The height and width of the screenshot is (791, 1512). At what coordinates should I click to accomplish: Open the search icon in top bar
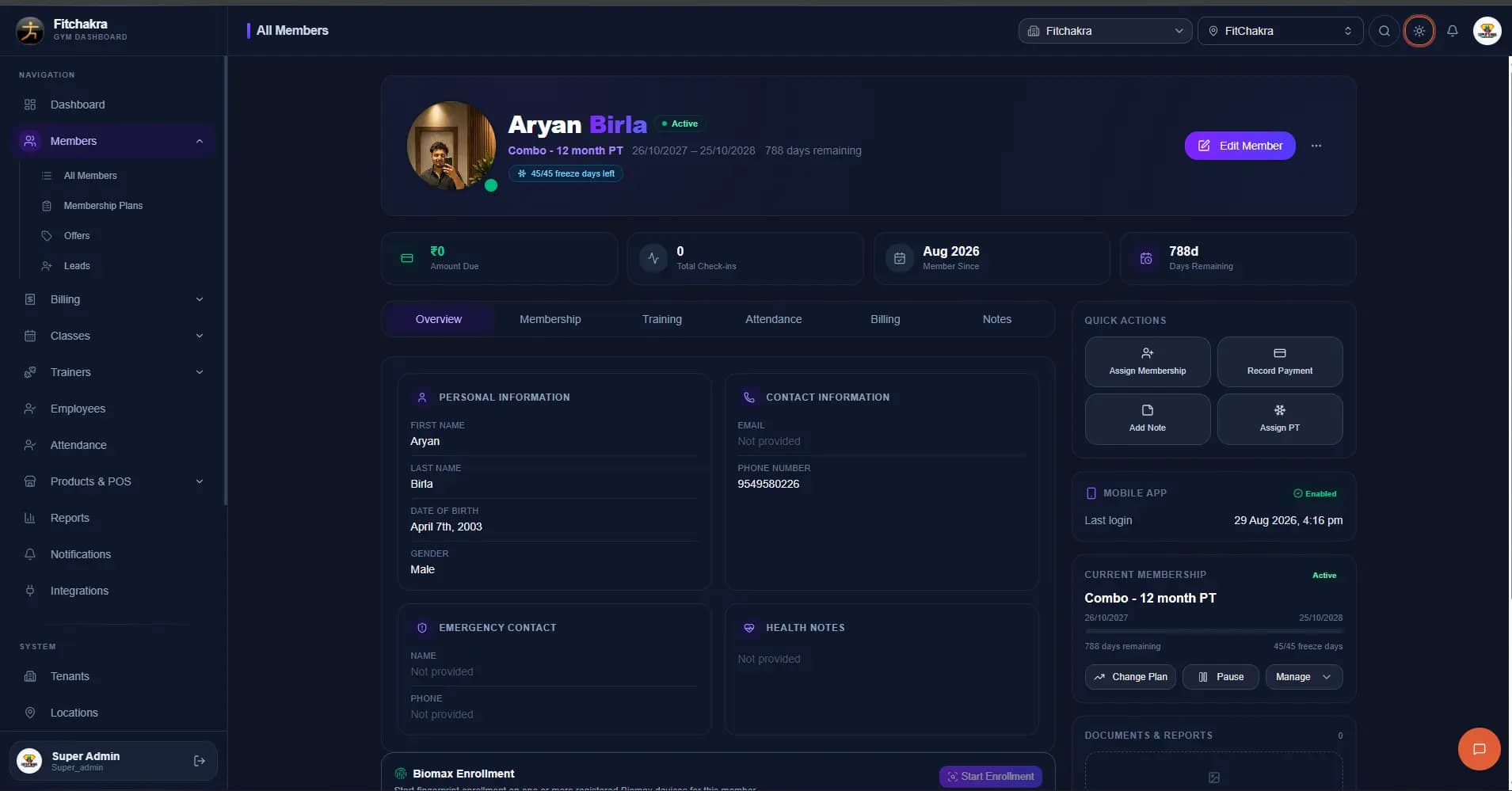[1384, 31]
